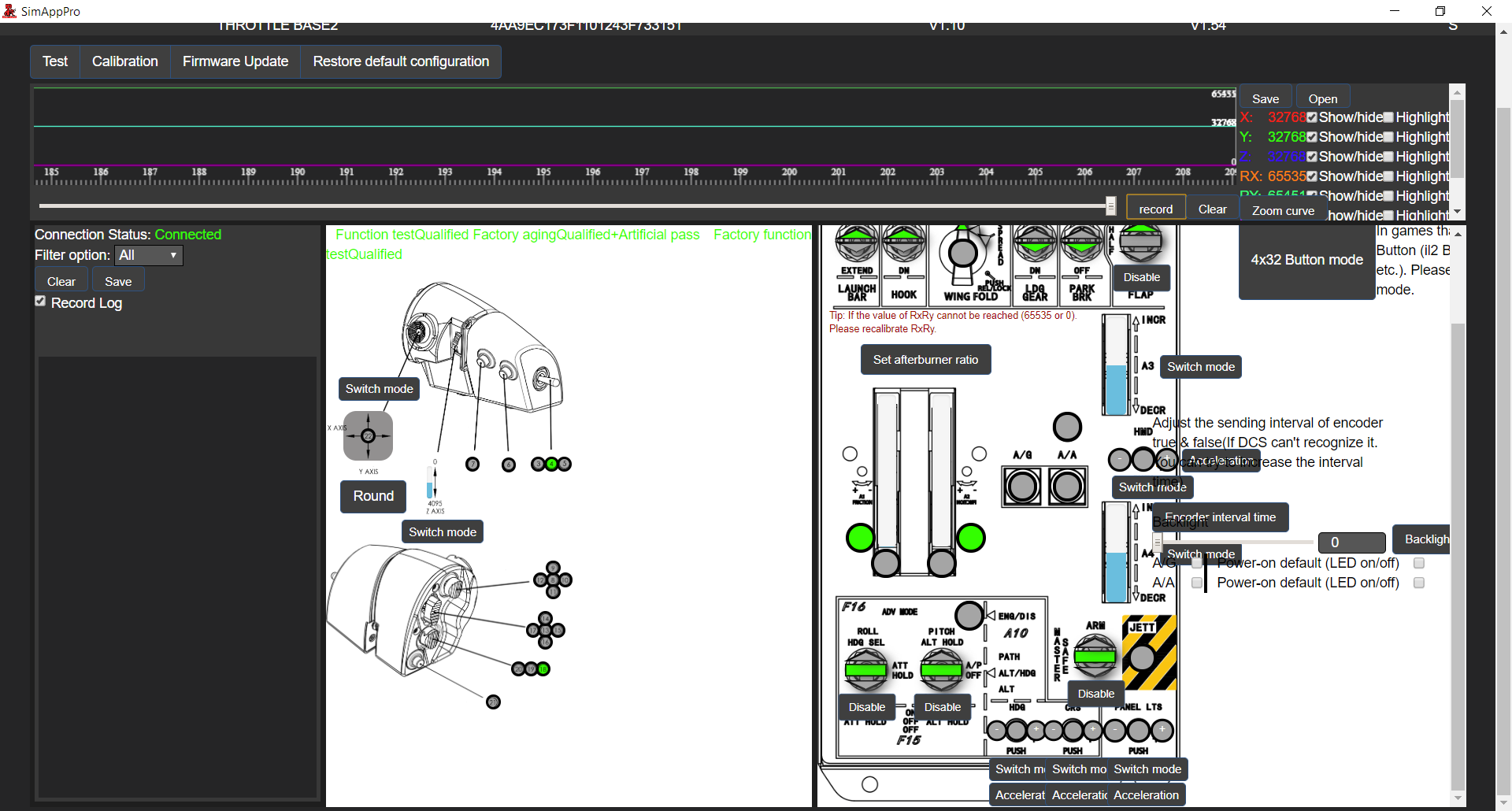Toggle Show/hide checkbox for RX axis
The image size is (1512, 811).
(x=1312, y=176)
